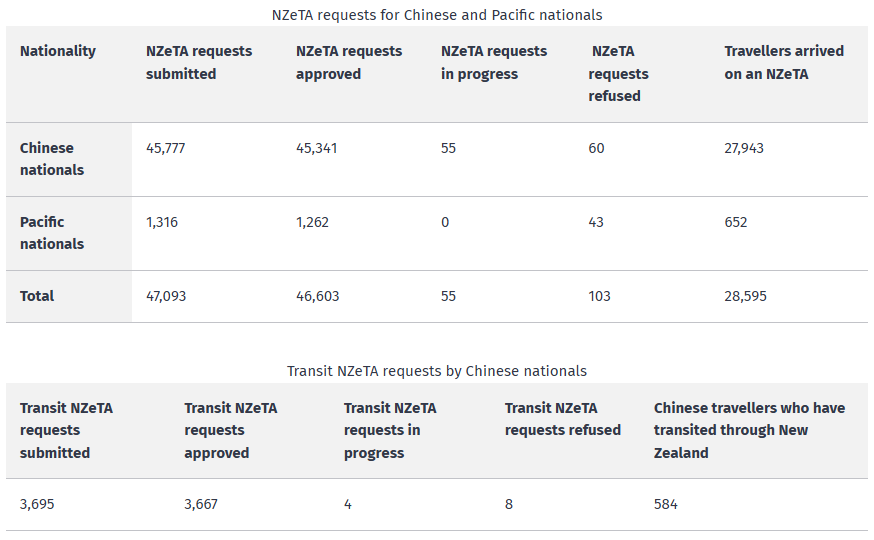
Task: Select the 46,603 total approved value
Action: coord(317,296)
